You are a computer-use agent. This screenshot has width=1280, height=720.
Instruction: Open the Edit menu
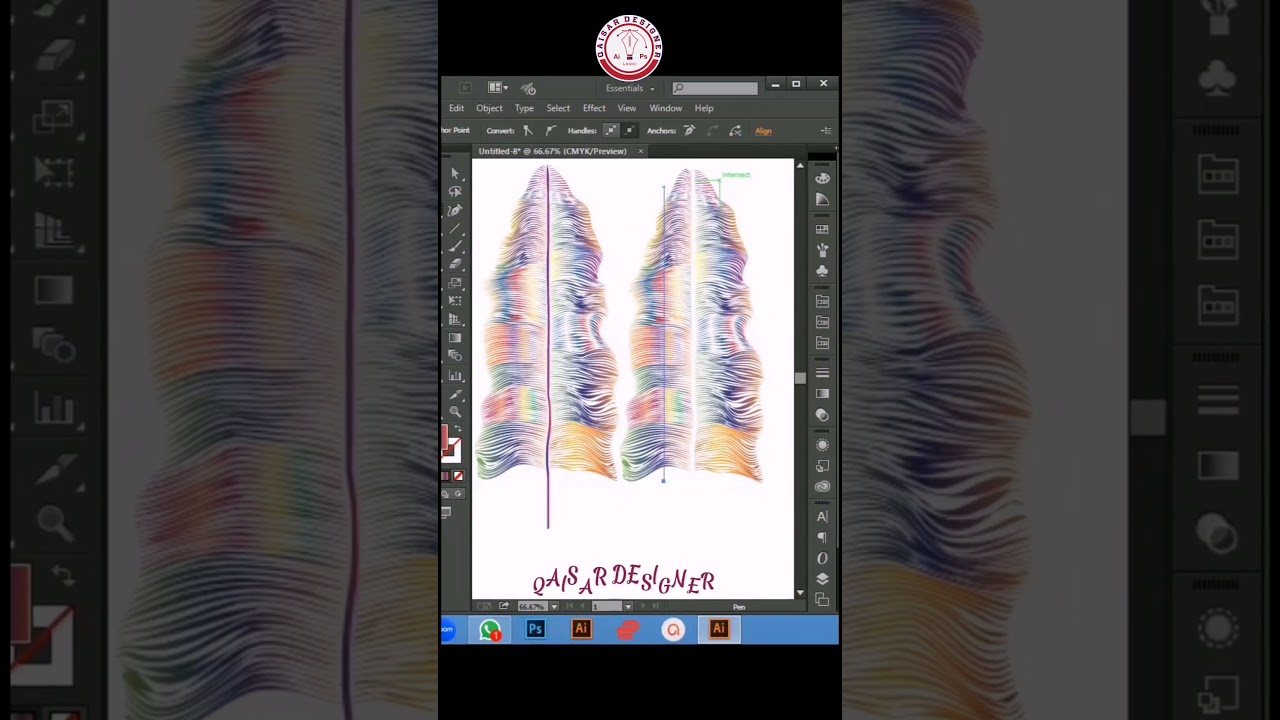point(456,108)
